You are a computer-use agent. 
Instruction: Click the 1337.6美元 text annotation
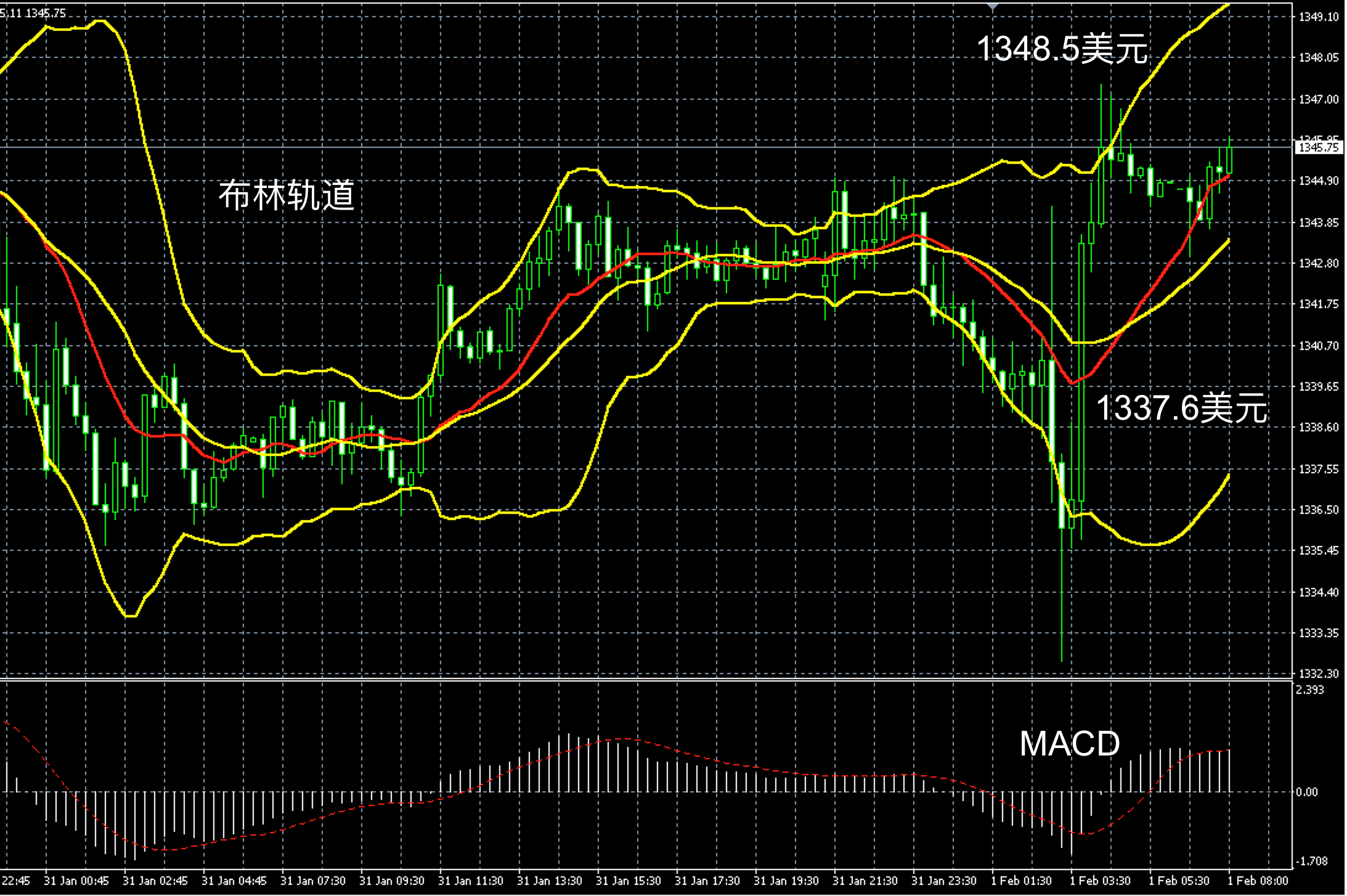[x=1181, y=408]
